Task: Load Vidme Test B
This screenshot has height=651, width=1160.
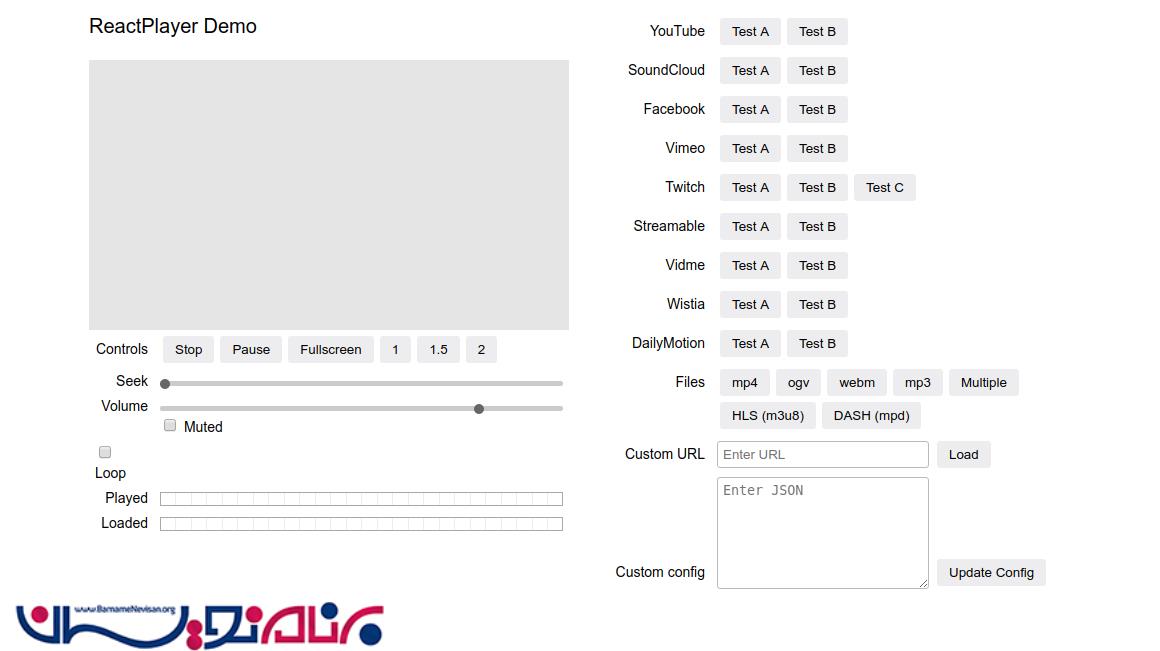Action: click(x=817, y=266)
